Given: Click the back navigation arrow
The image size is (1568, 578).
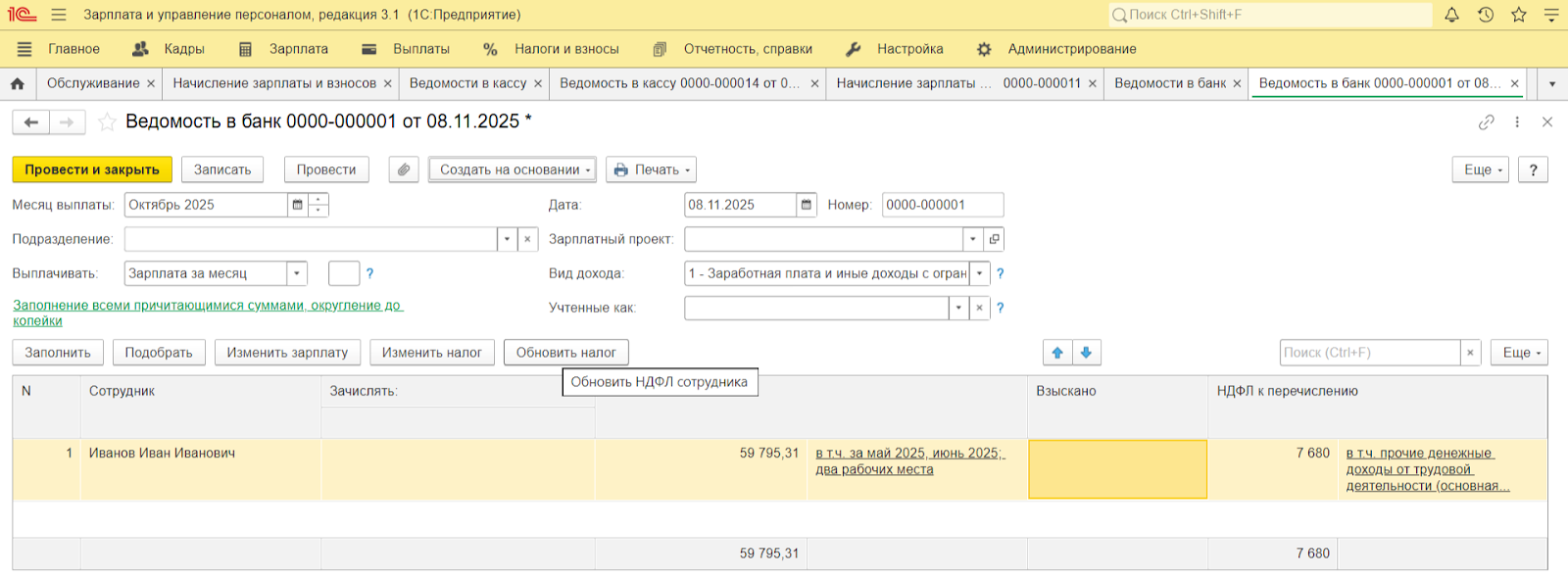Looking at the screenshot, I should [x=31, y=122].
